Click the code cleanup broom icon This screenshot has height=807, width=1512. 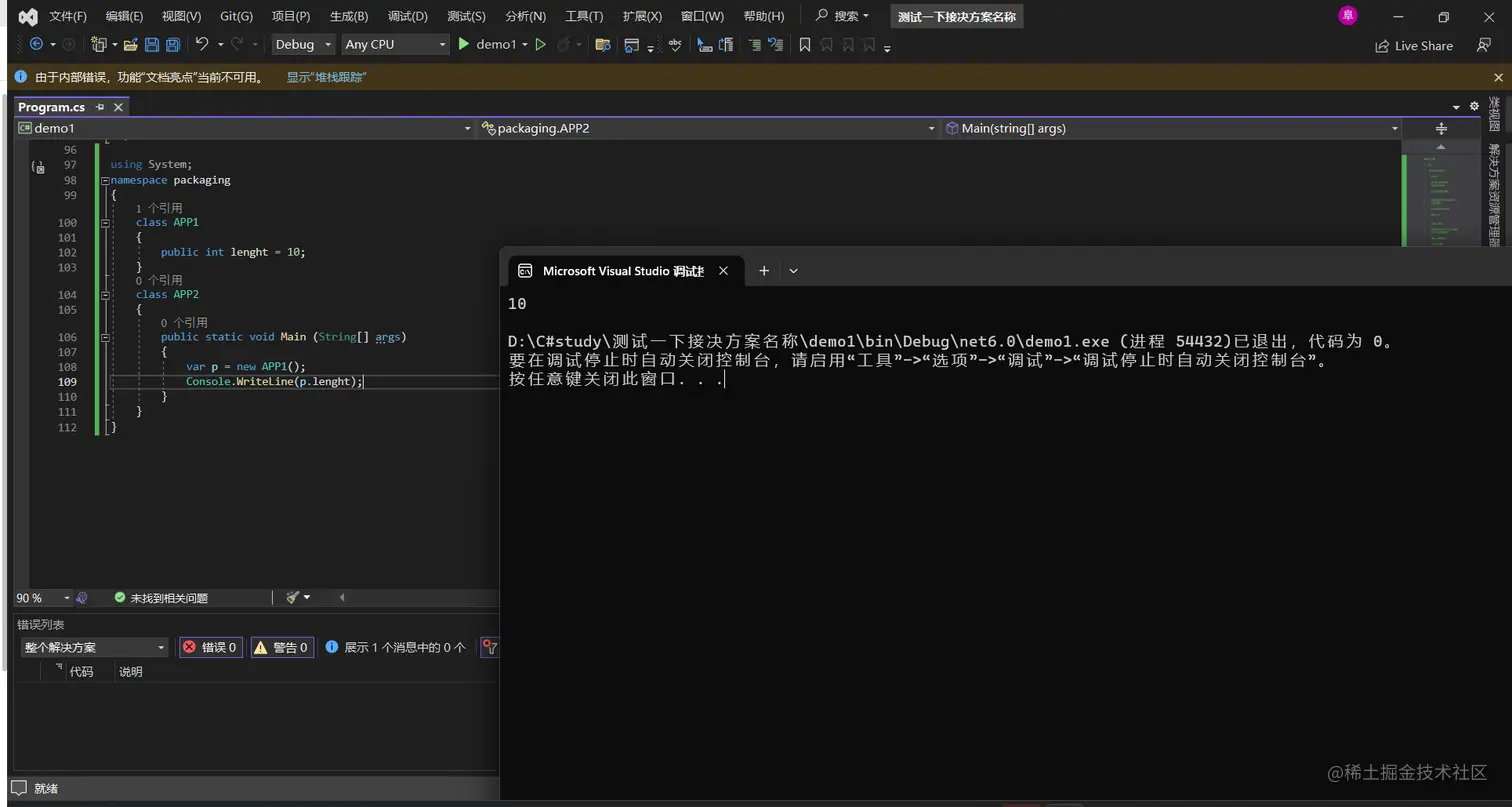point(293,597)
